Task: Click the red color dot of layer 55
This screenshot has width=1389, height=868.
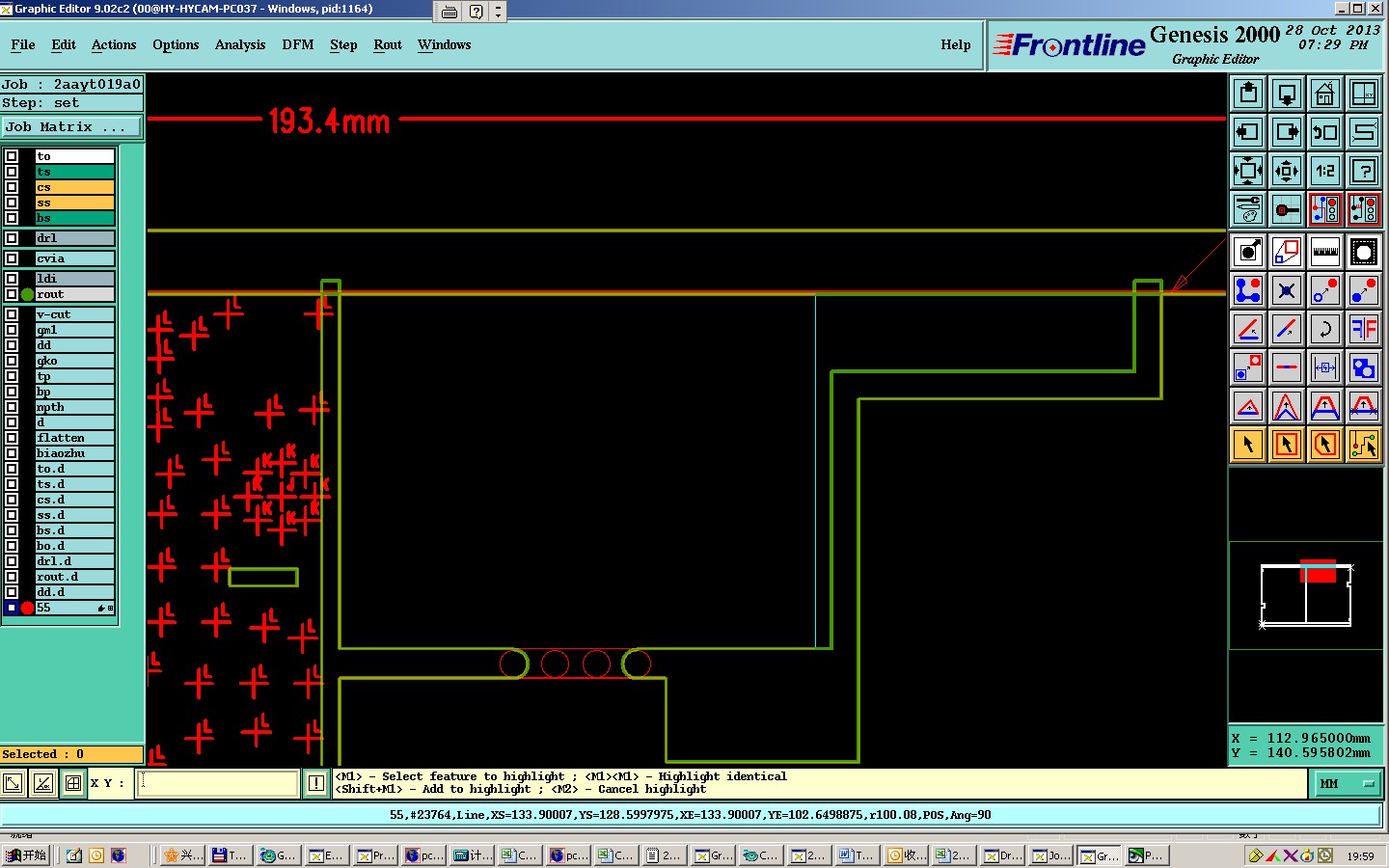Action: pyautogui.click(x=28, y=608)
